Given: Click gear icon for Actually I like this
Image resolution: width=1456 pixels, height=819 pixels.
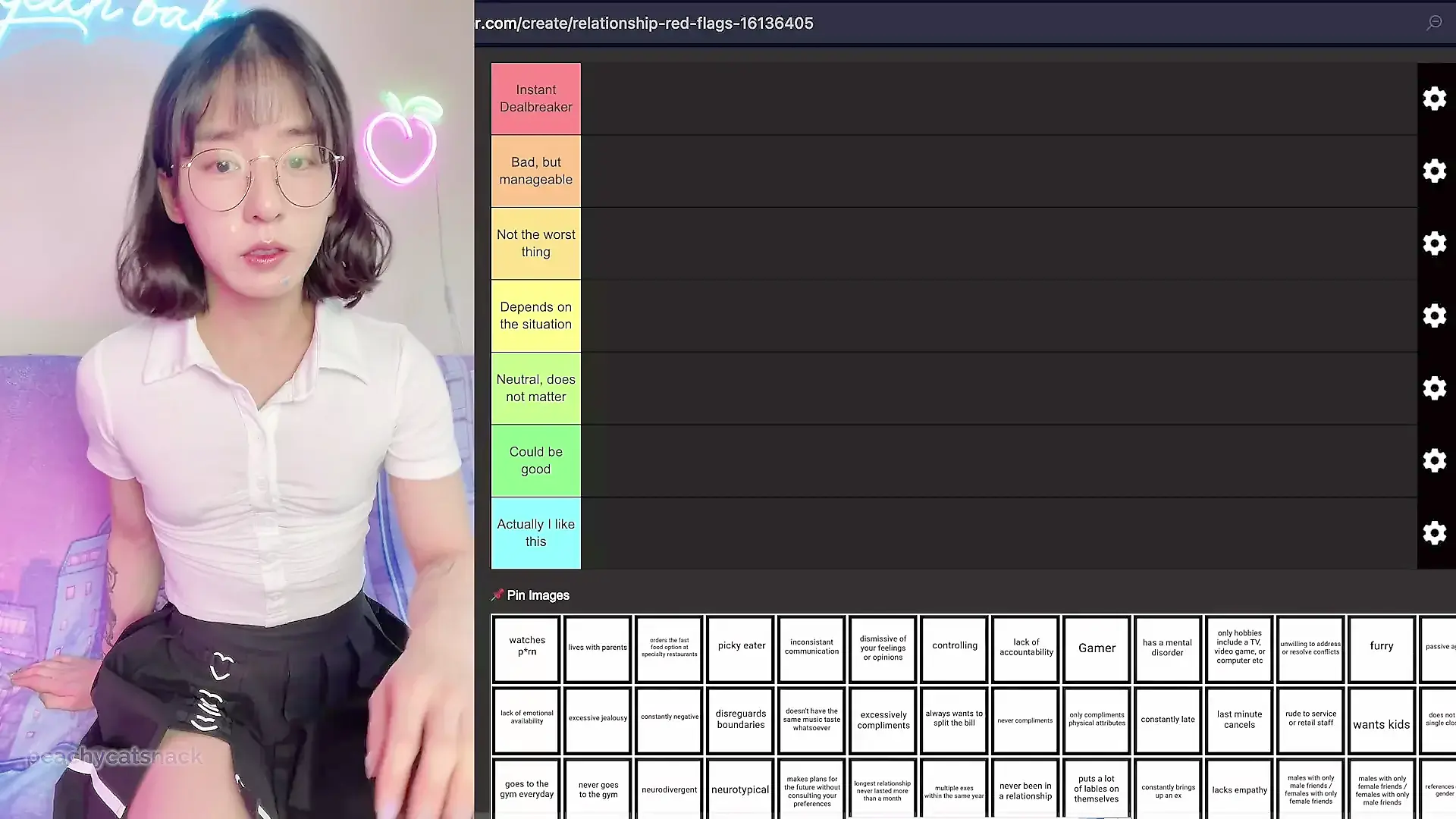Looking at the screenshot, I should [x=1434, y=533].
